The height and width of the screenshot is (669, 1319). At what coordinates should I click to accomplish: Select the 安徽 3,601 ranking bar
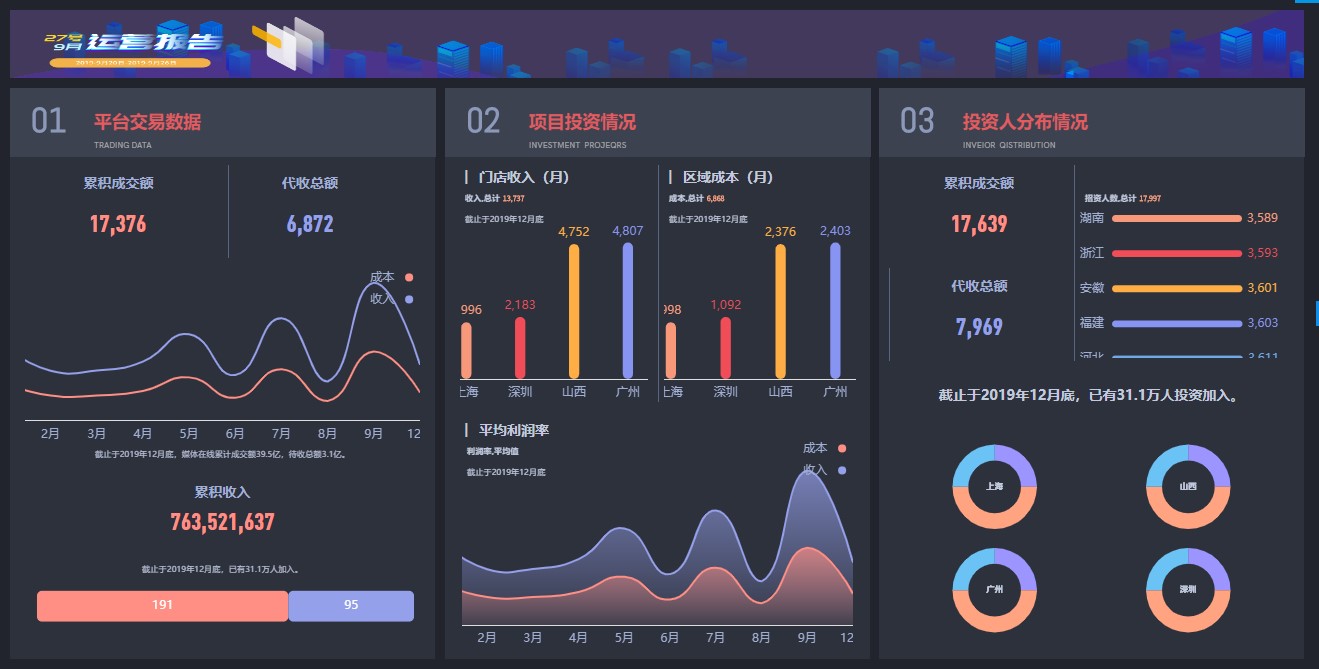(1176, 289)
